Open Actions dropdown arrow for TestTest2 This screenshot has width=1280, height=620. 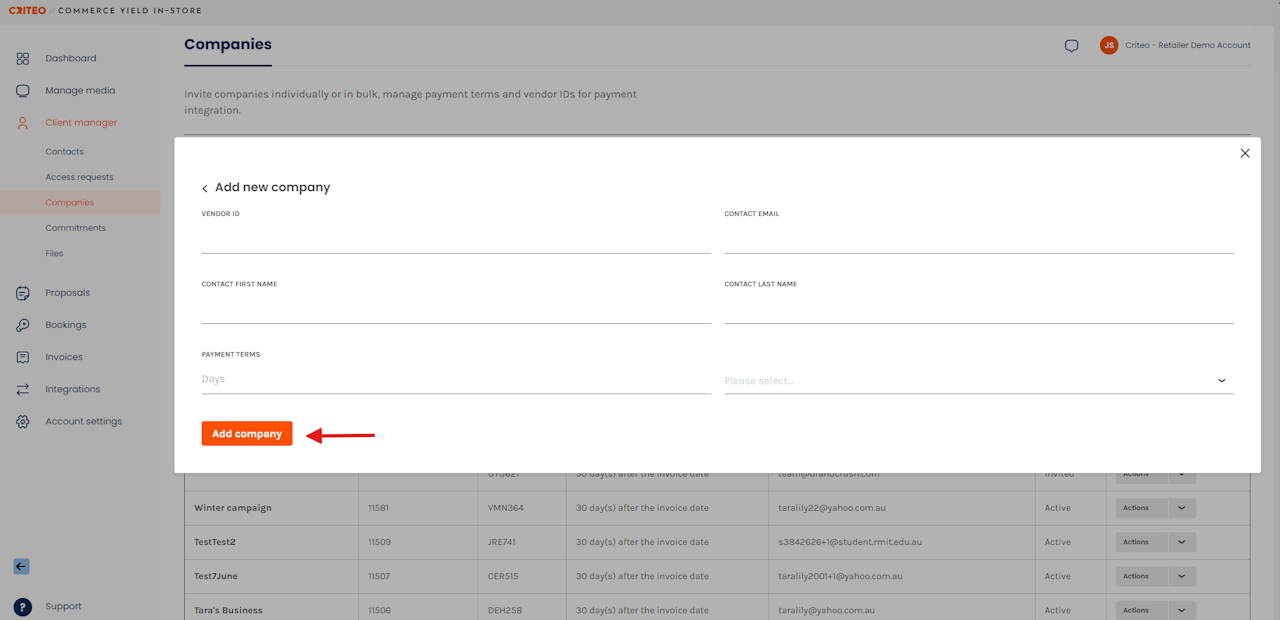pos(1181,542)
